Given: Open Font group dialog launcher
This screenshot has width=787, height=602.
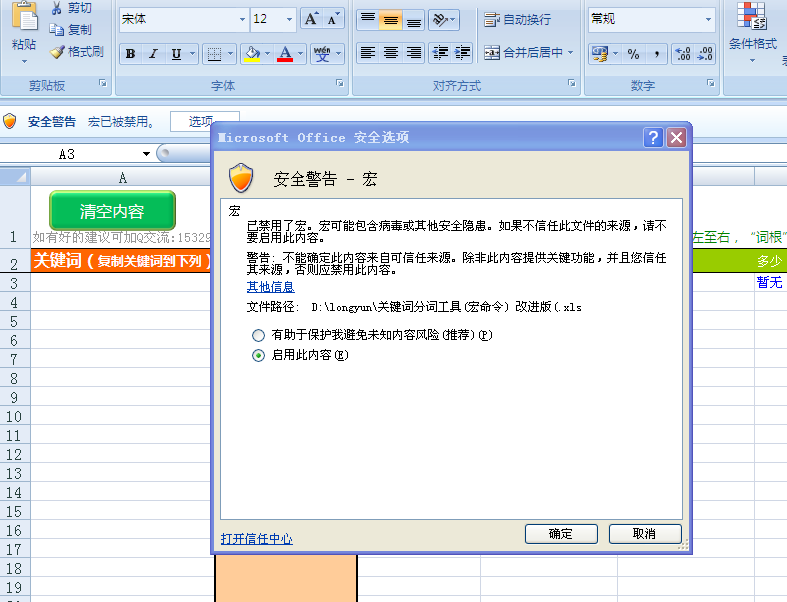Looking at the screenshot, I should coord(340,83).
